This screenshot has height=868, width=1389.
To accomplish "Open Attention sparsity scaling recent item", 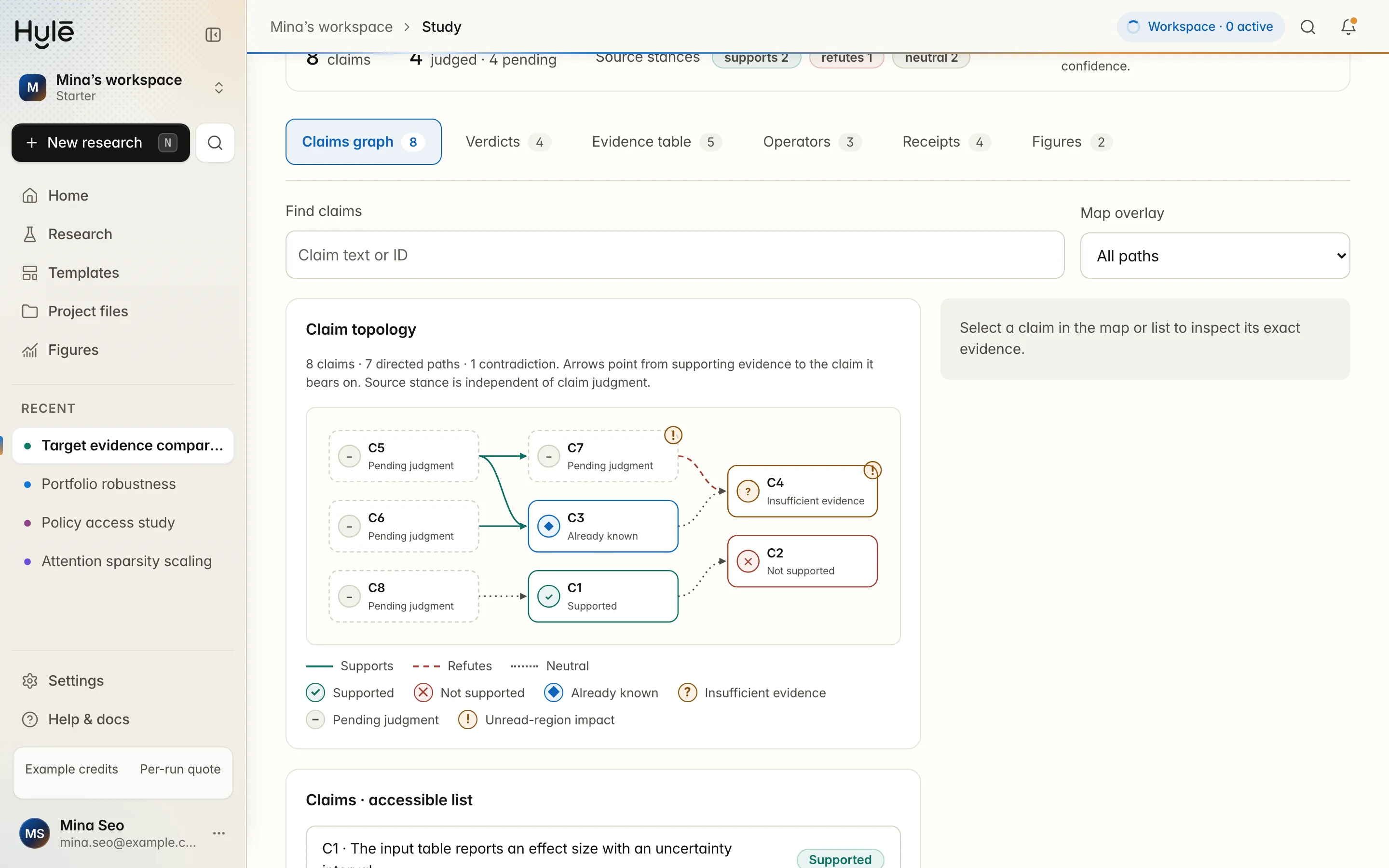I will pyautogui.click(x=123, y=561).
